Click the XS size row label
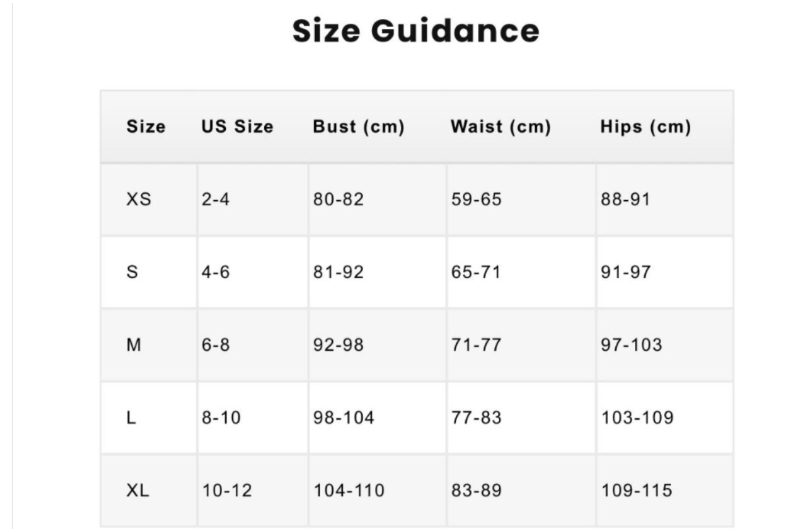791x529 pixels. (139, 199)
